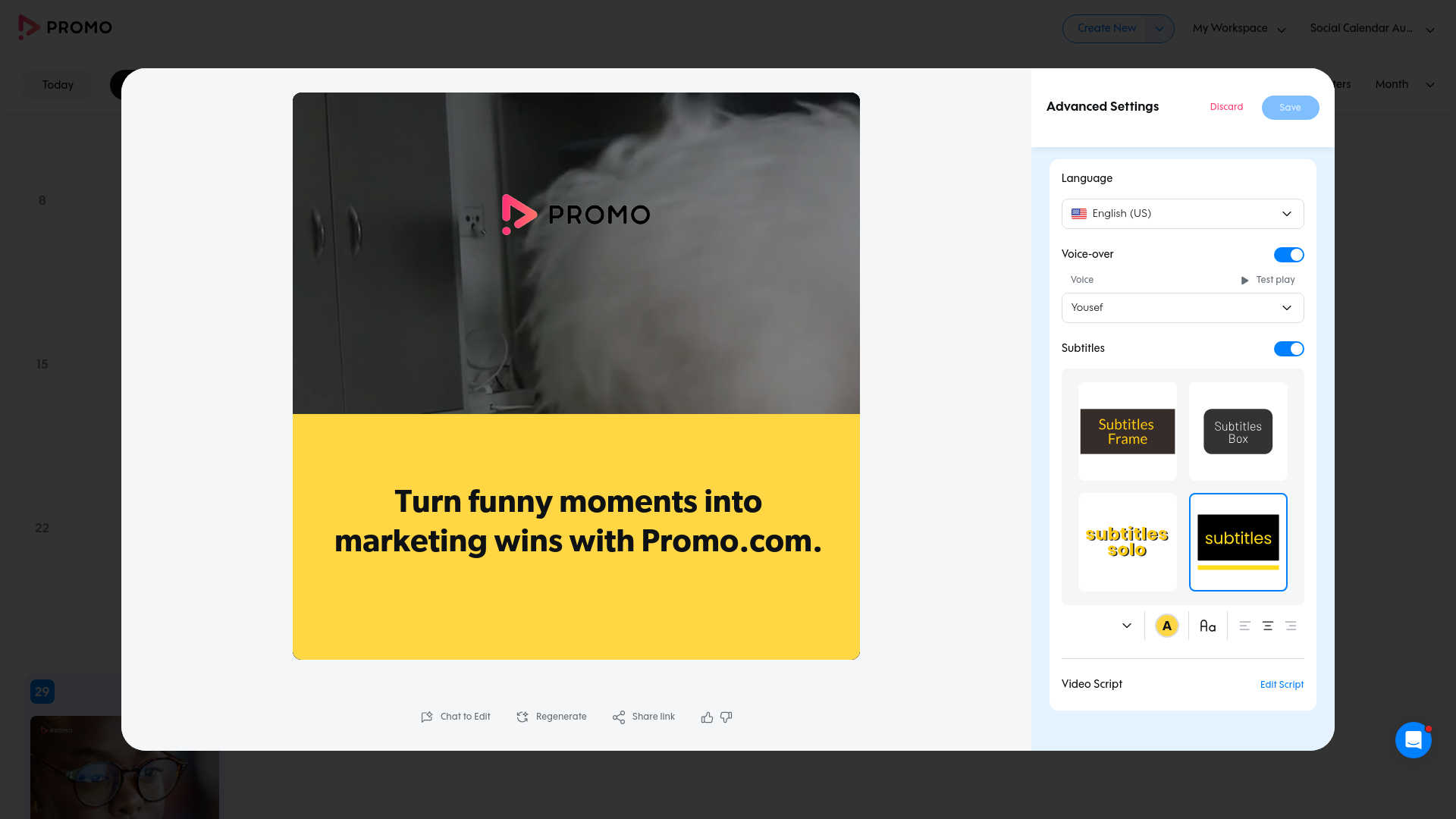Click the Chat to Edit label
The image size is (1456, 819).
point(466,717)
